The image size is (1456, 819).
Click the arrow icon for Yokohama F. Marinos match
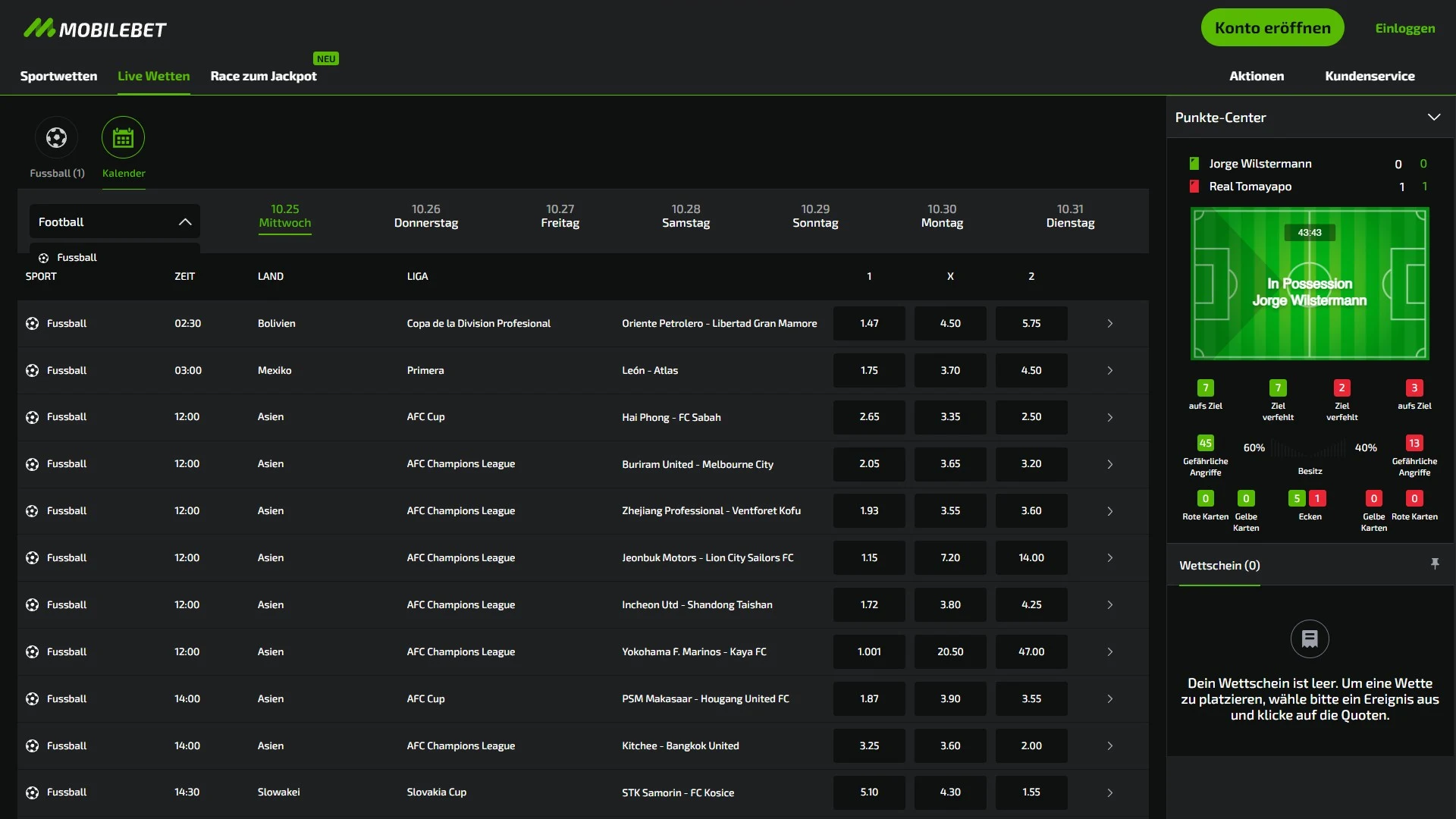pyautogui.click(x=1109, y=651)
